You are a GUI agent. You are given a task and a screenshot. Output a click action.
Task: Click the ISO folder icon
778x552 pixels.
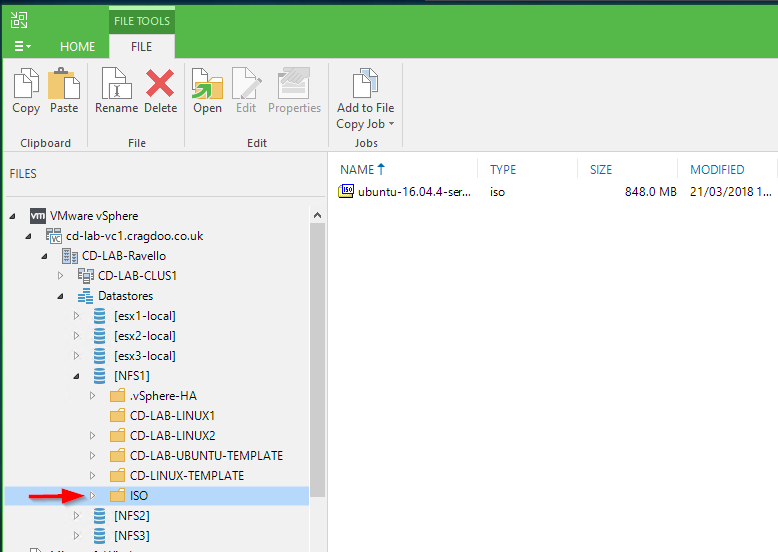pyautogui.click(x=118, y=495)
